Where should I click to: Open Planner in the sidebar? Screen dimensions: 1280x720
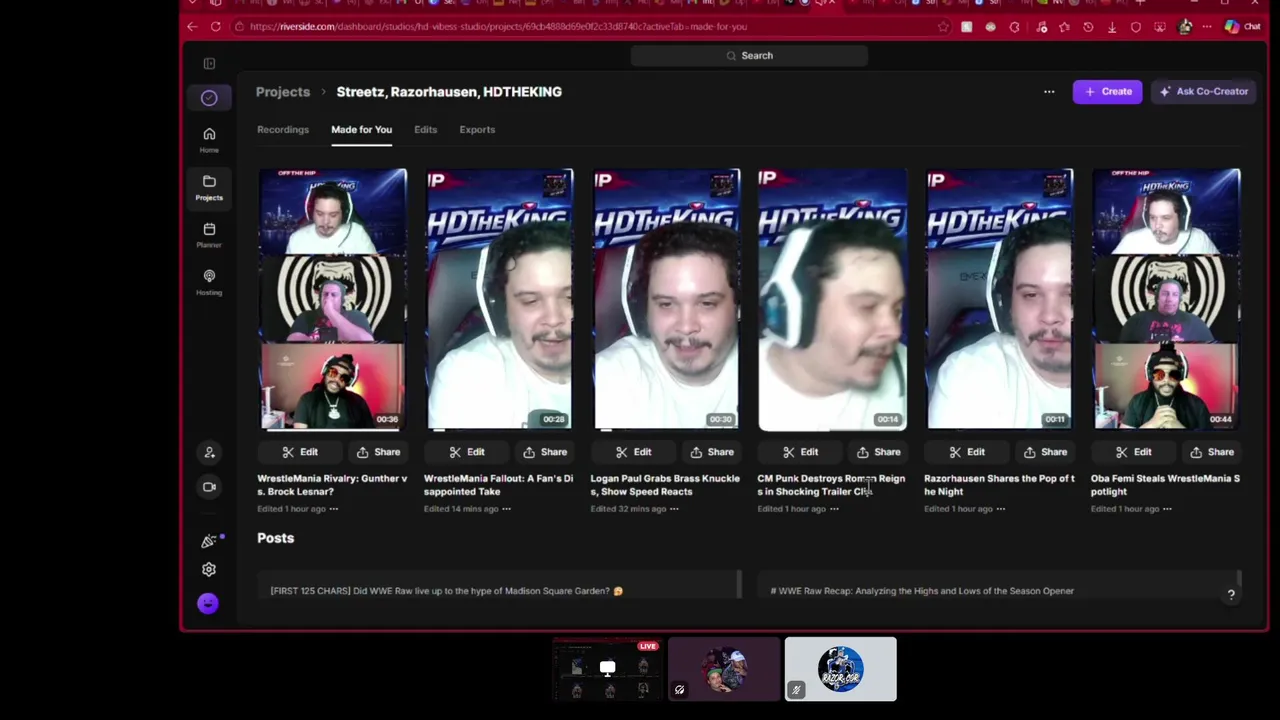pyautogui.click(x=209, y=235)
